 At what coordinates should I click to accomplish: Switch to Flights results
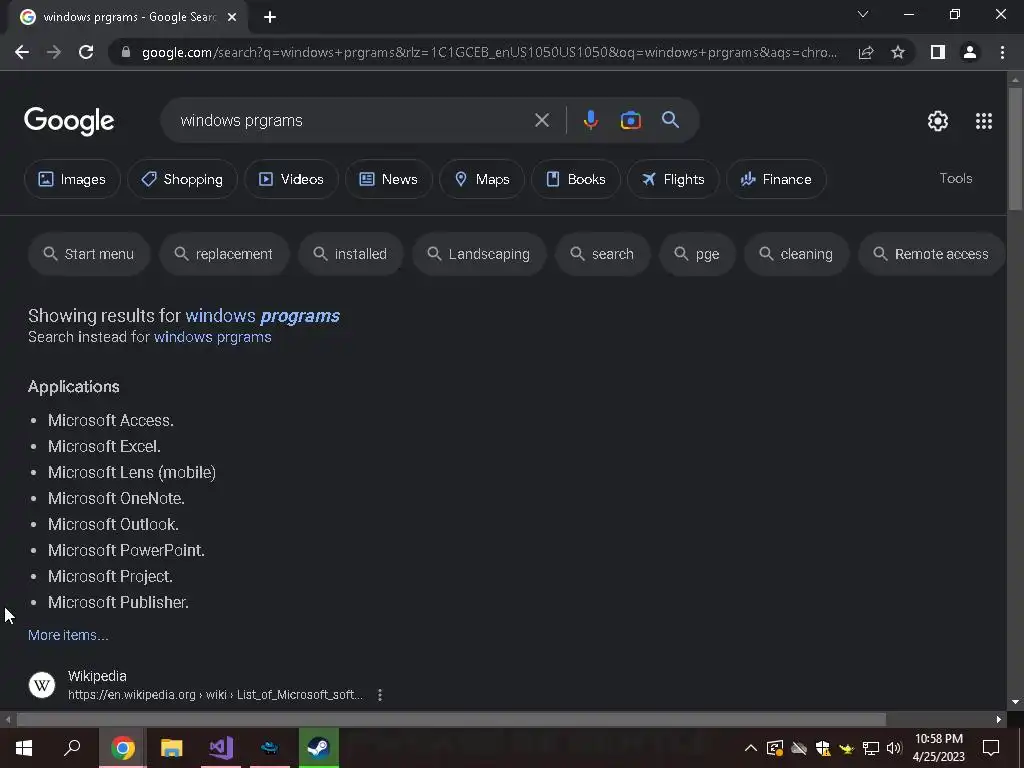click(673, 179)
